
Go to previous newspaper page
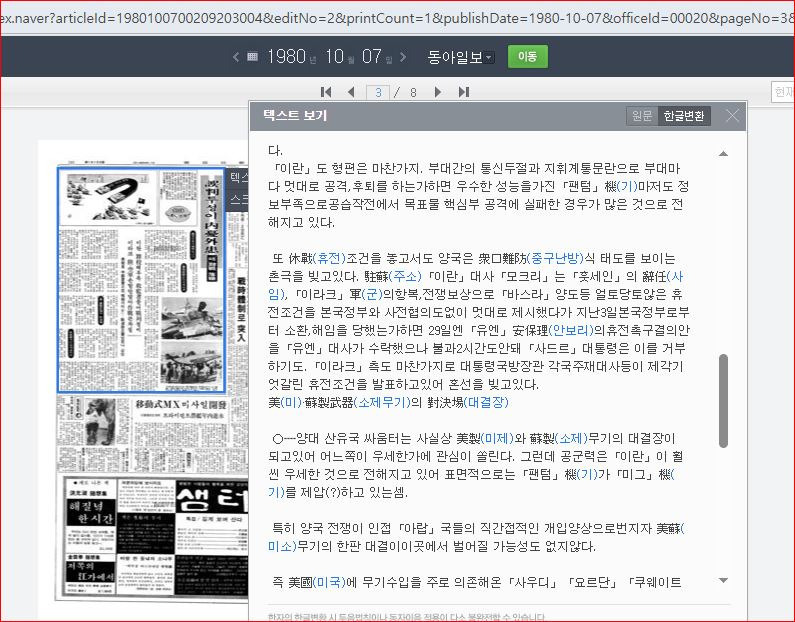[351, 92]
